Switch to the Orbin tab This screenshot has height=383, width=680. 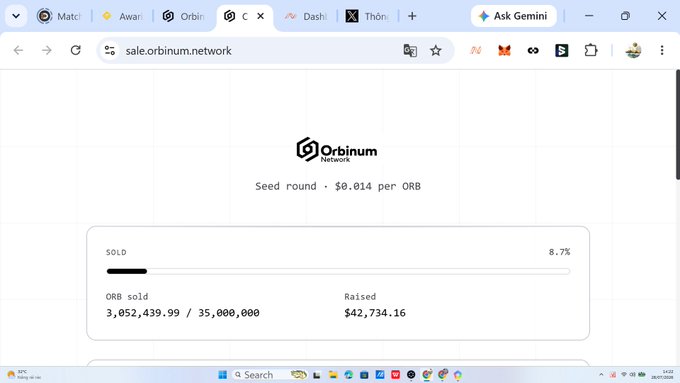coord(184,16)
